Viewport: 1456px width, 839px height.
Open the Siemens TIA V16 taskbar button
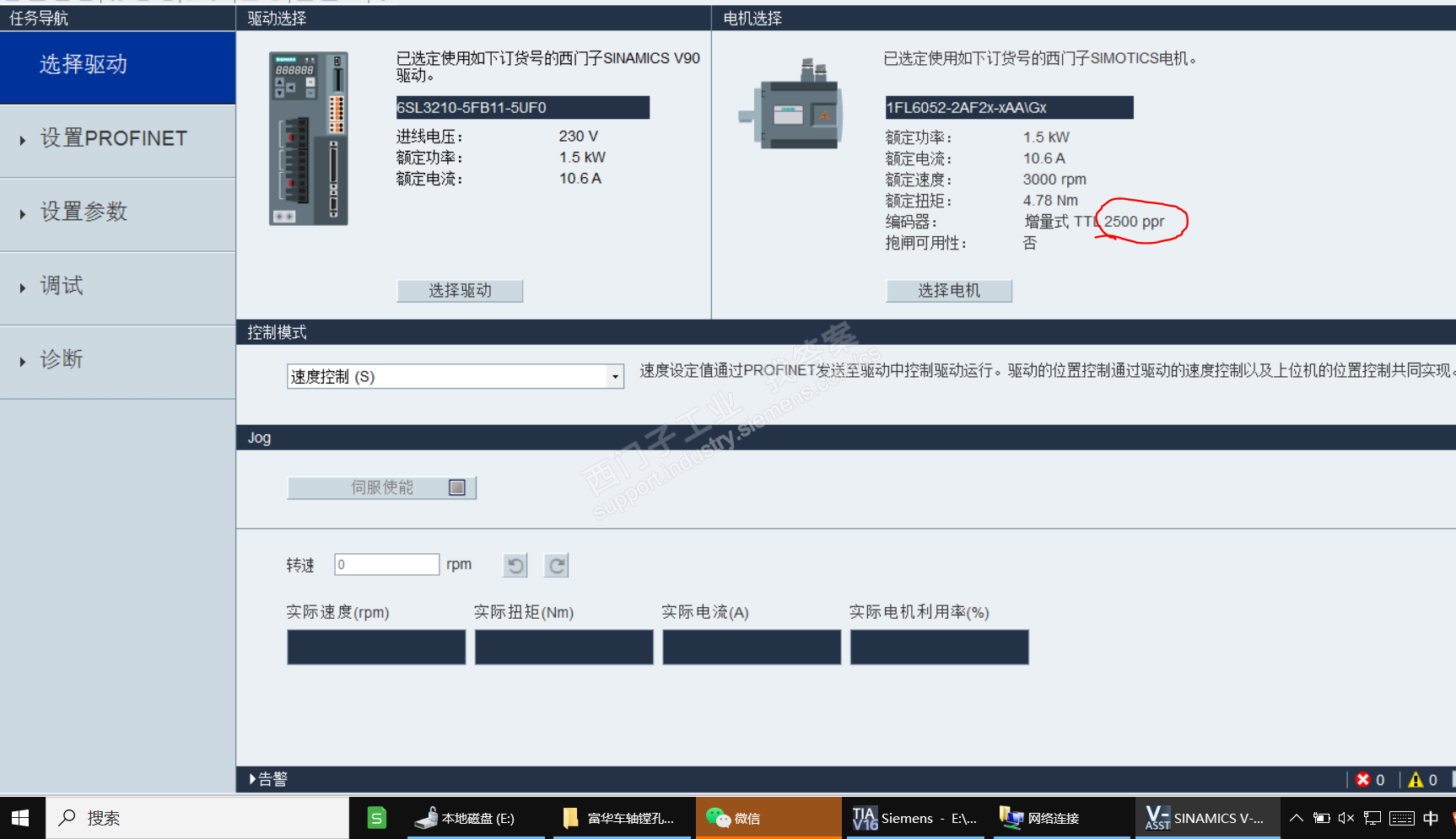(914, 818)
